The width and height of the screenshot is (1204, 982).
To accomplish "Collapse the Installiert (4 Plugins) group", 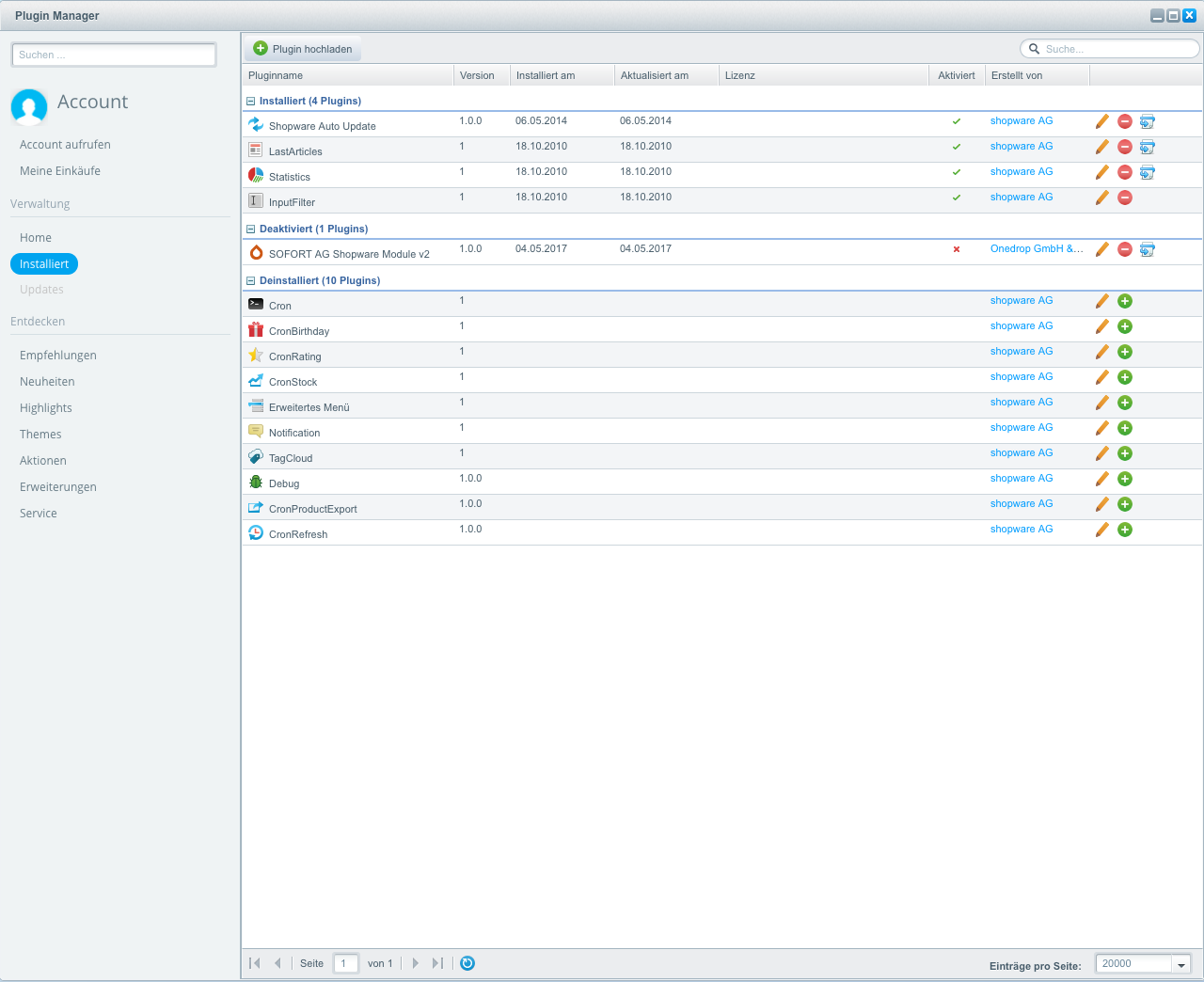I will [251, 101].
